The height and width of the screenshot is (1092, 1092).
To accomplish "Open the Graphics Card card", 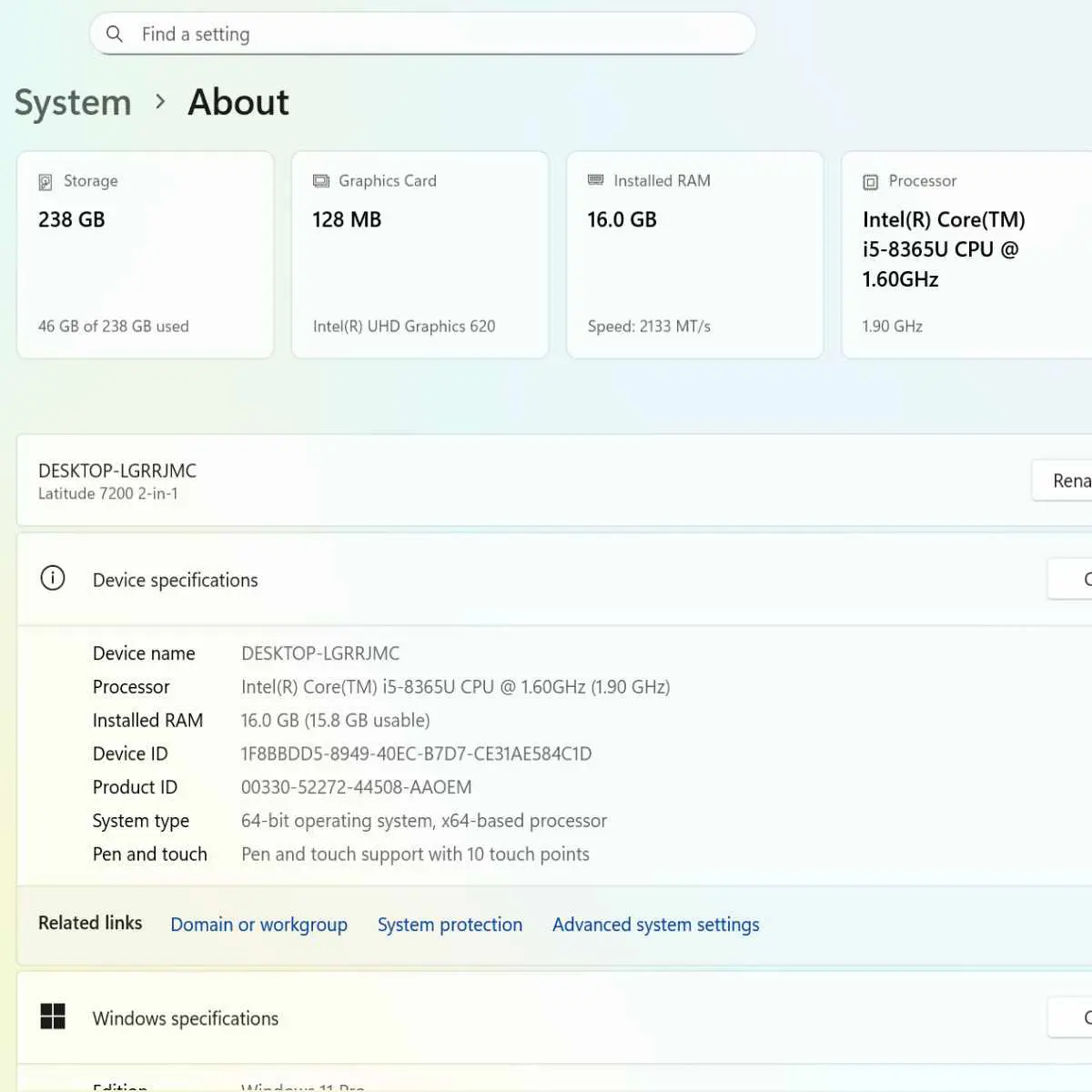I will (x=420, y=255).
